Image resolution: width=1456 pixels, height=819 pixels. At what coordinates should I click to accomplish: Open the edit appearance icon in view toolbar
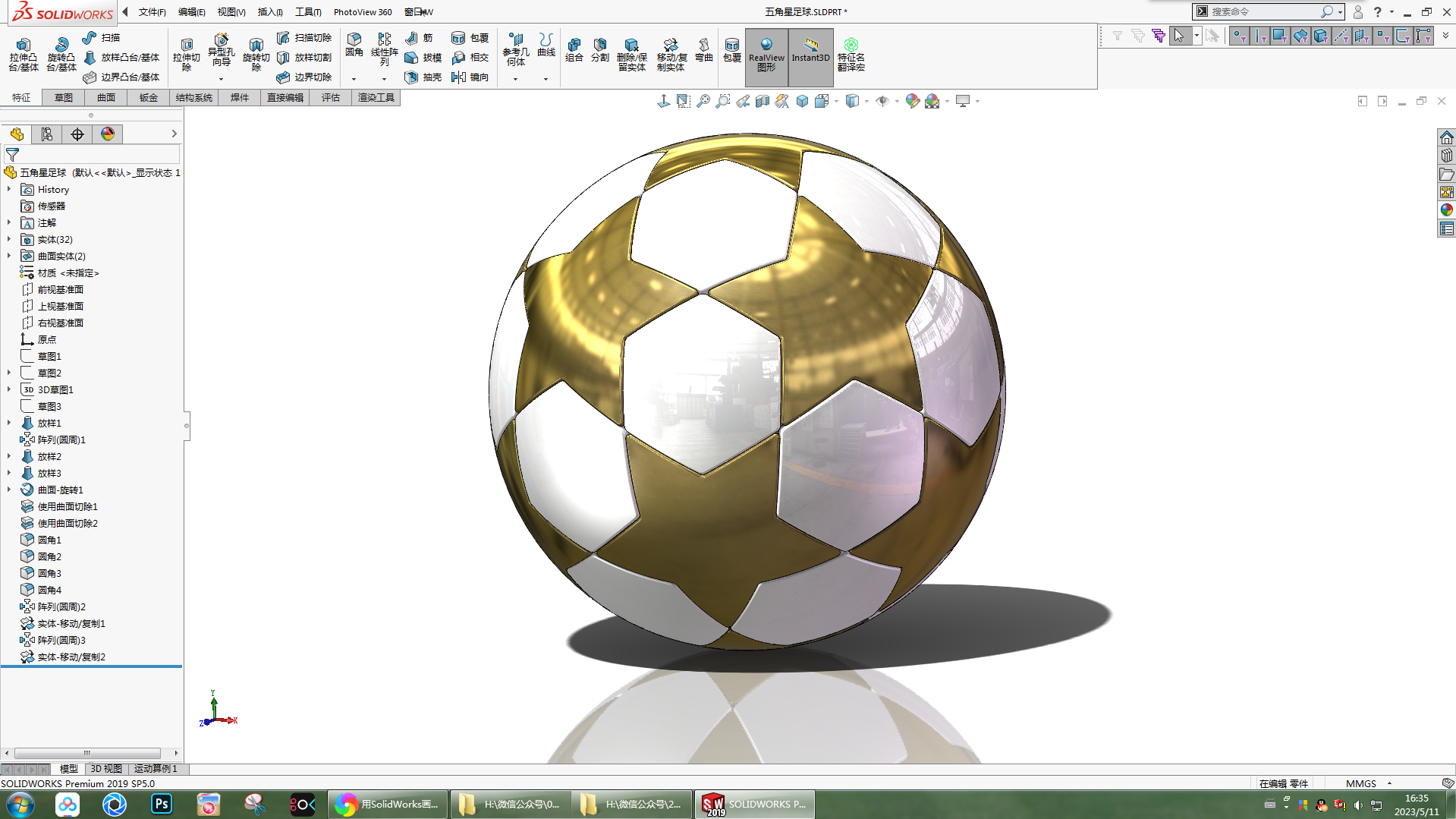pos(913,101)
